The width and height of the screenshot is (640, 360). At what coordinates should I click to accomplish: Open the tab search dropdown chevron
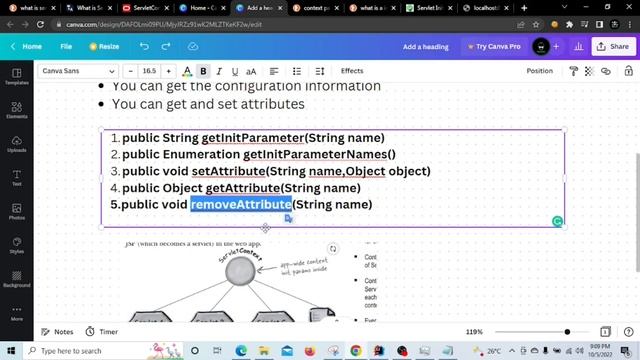click(564, 7)
